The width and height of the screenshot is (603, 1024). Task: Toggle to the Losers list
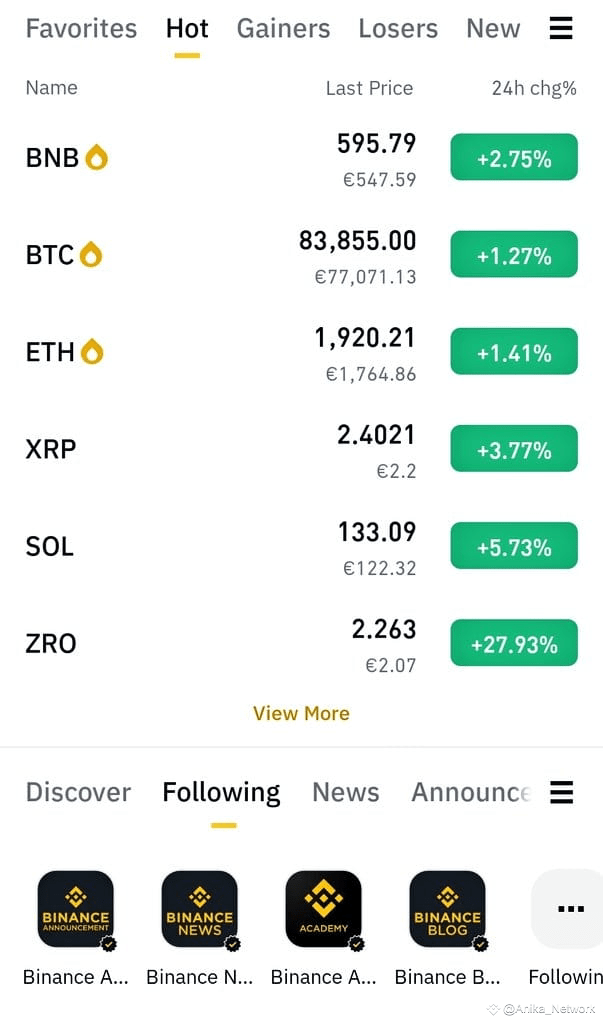pos(397,29)
